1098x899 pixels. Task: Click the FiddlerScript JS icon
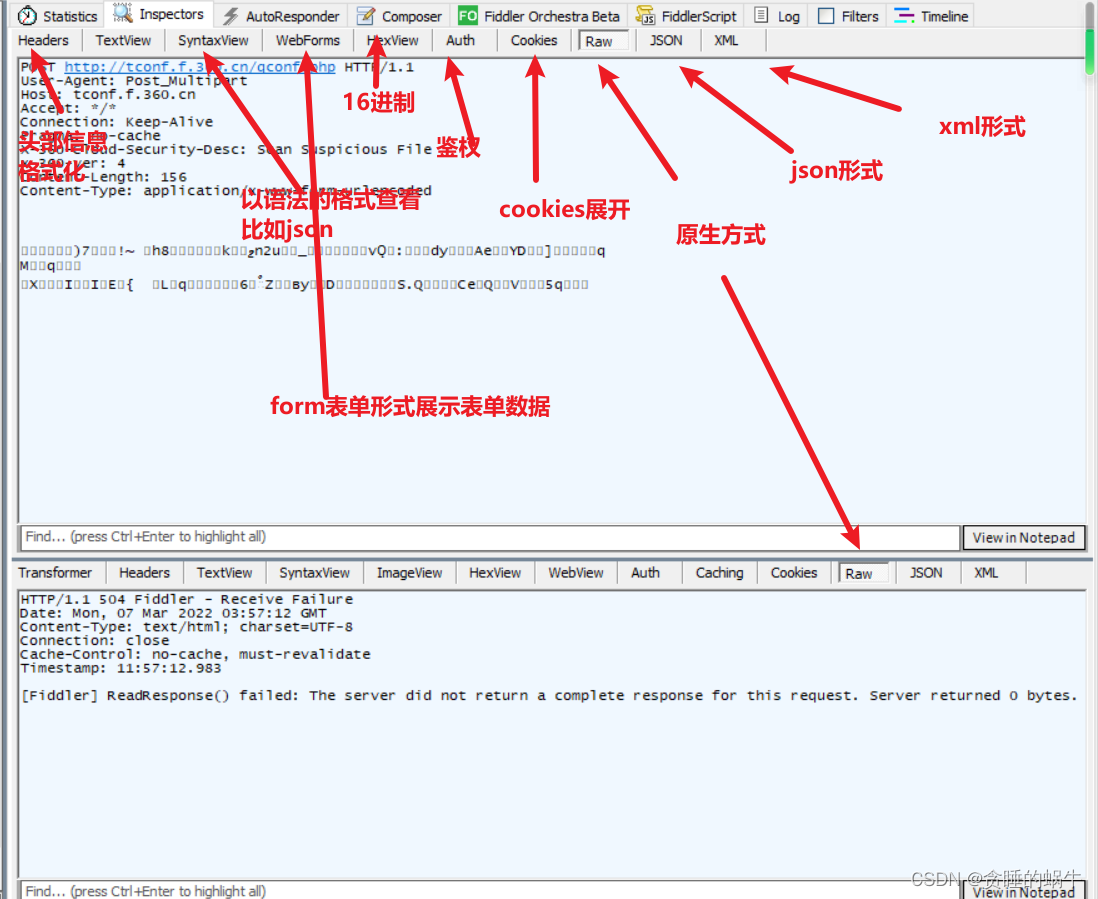(645, 15)
